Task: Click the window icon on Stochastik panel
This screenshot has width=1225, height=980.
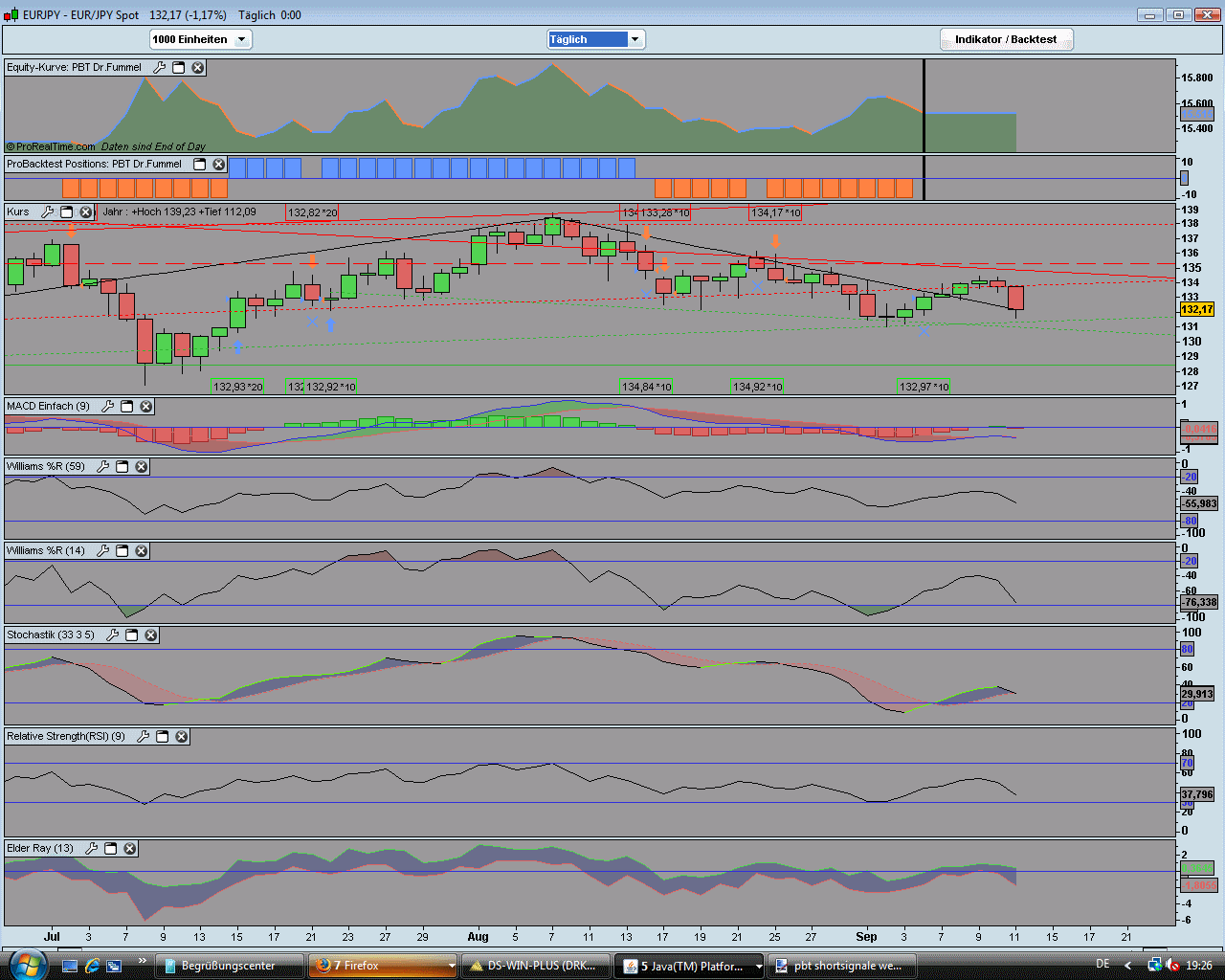Action: tap(132, 635)
